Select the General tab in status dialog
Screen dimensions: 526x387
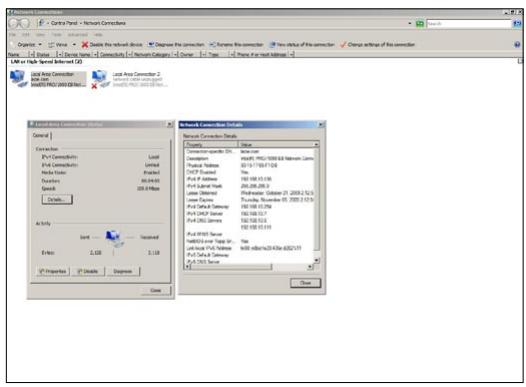[41, 135]
